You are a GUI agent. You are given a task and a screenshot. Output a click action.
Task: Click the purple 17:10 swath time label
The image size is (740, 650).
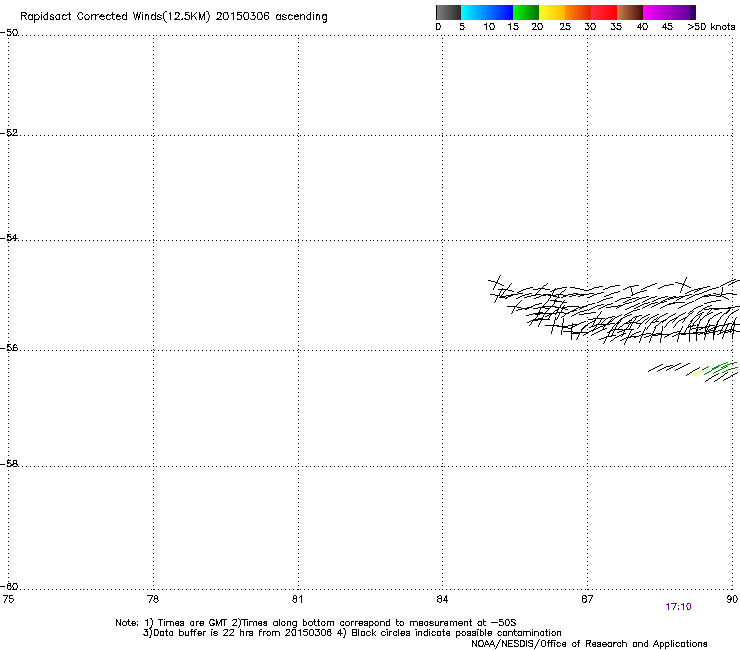678,607
